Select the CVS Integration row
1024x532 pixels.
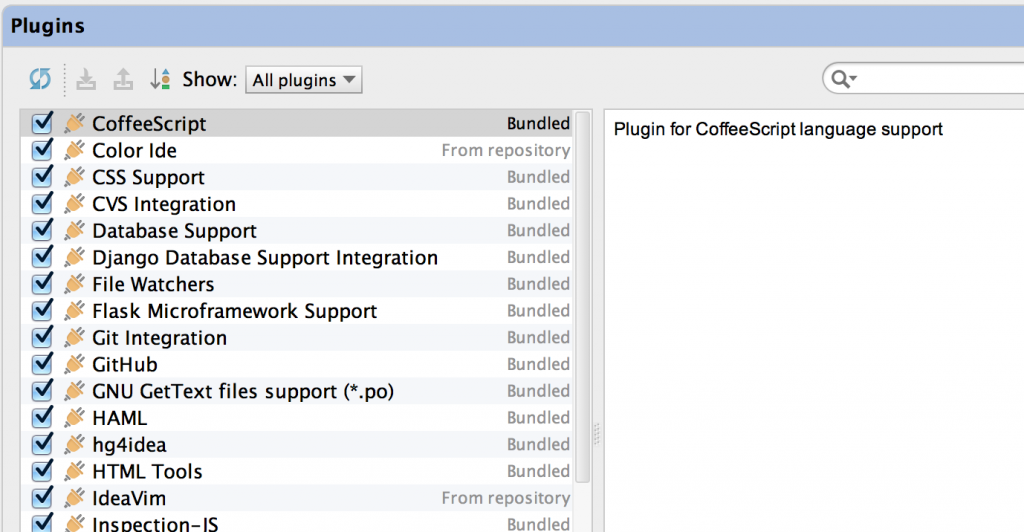click(296, 204)
